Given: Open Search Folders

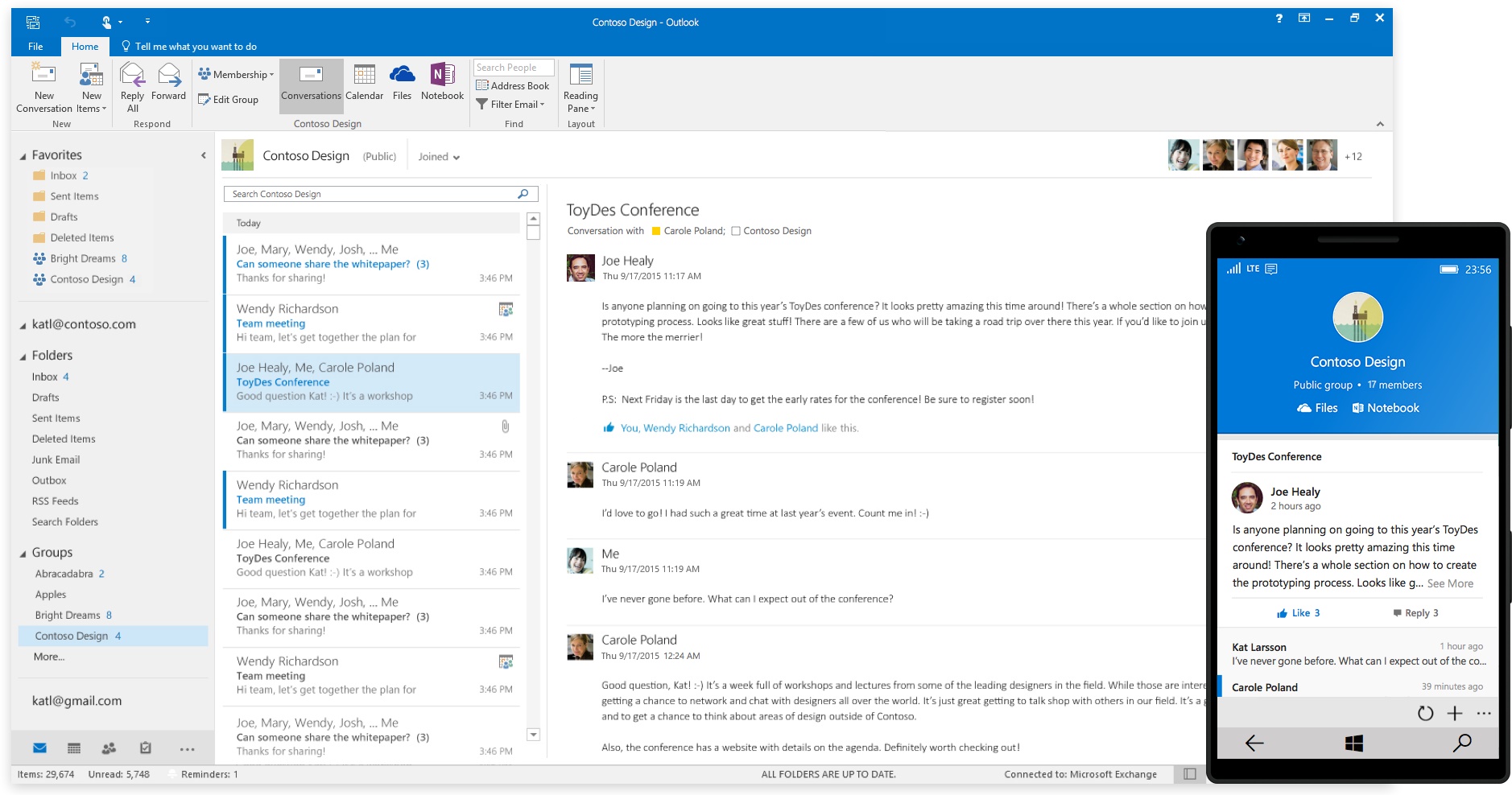Looking at the screenshot, I should [x=64, y=521].
